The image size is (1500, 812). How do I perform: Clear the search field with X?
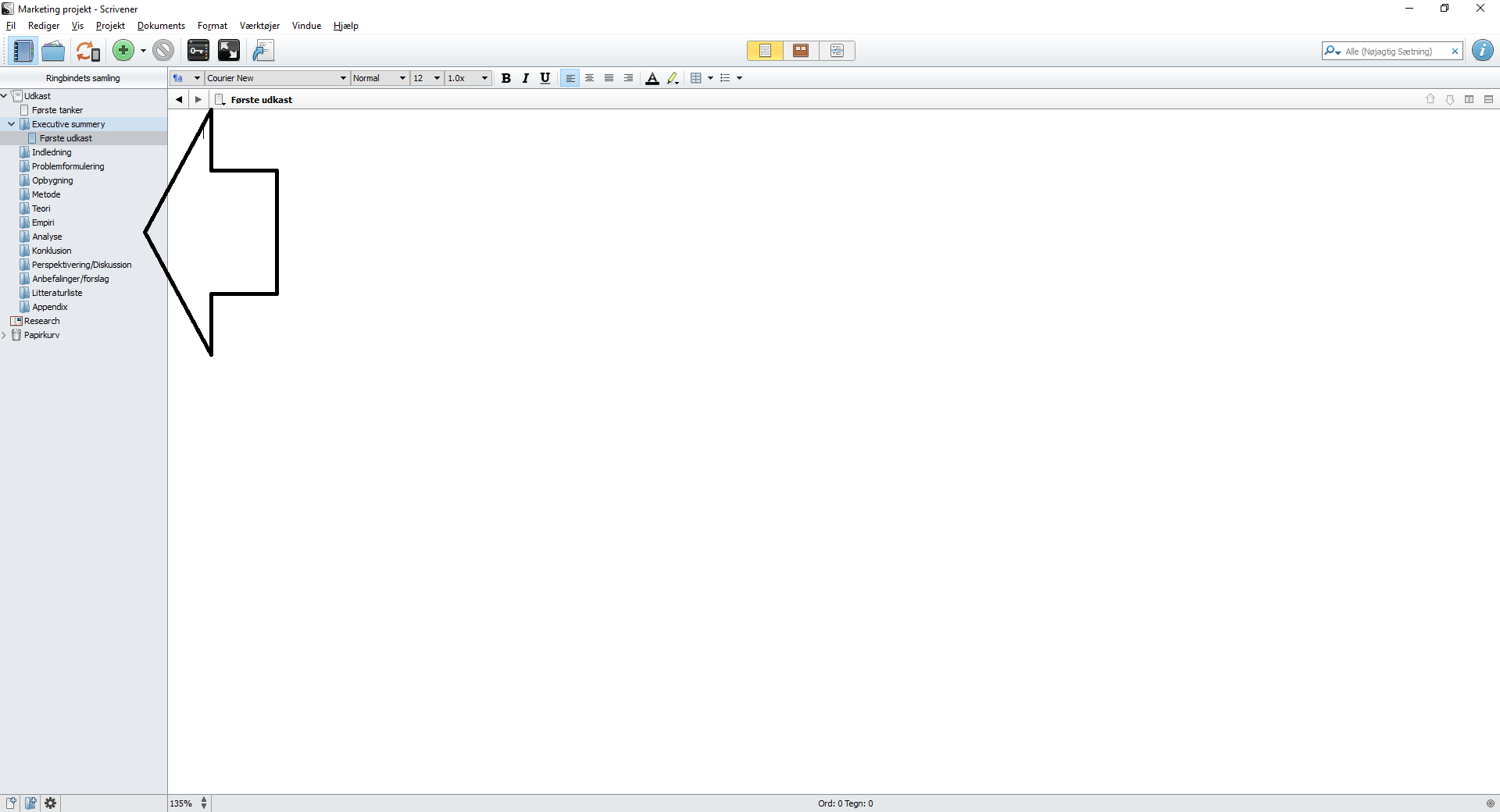[1455, 52]
